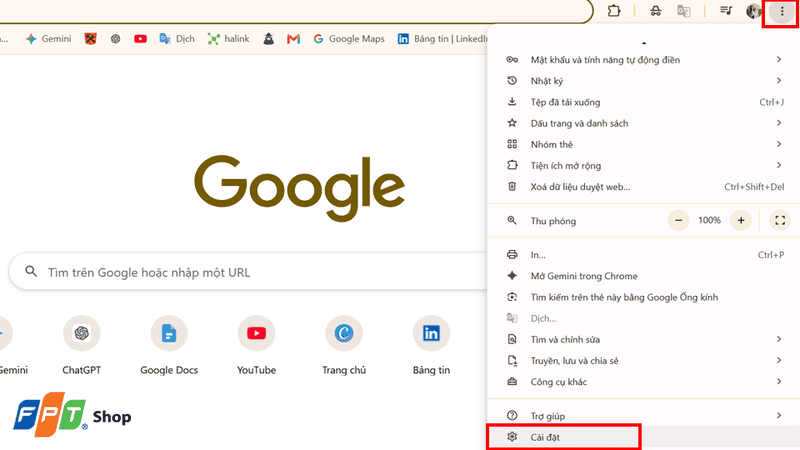Open the Bảng tin LinkedIn bookmark
Screen dimensions: 800x450
coord(442,39)
